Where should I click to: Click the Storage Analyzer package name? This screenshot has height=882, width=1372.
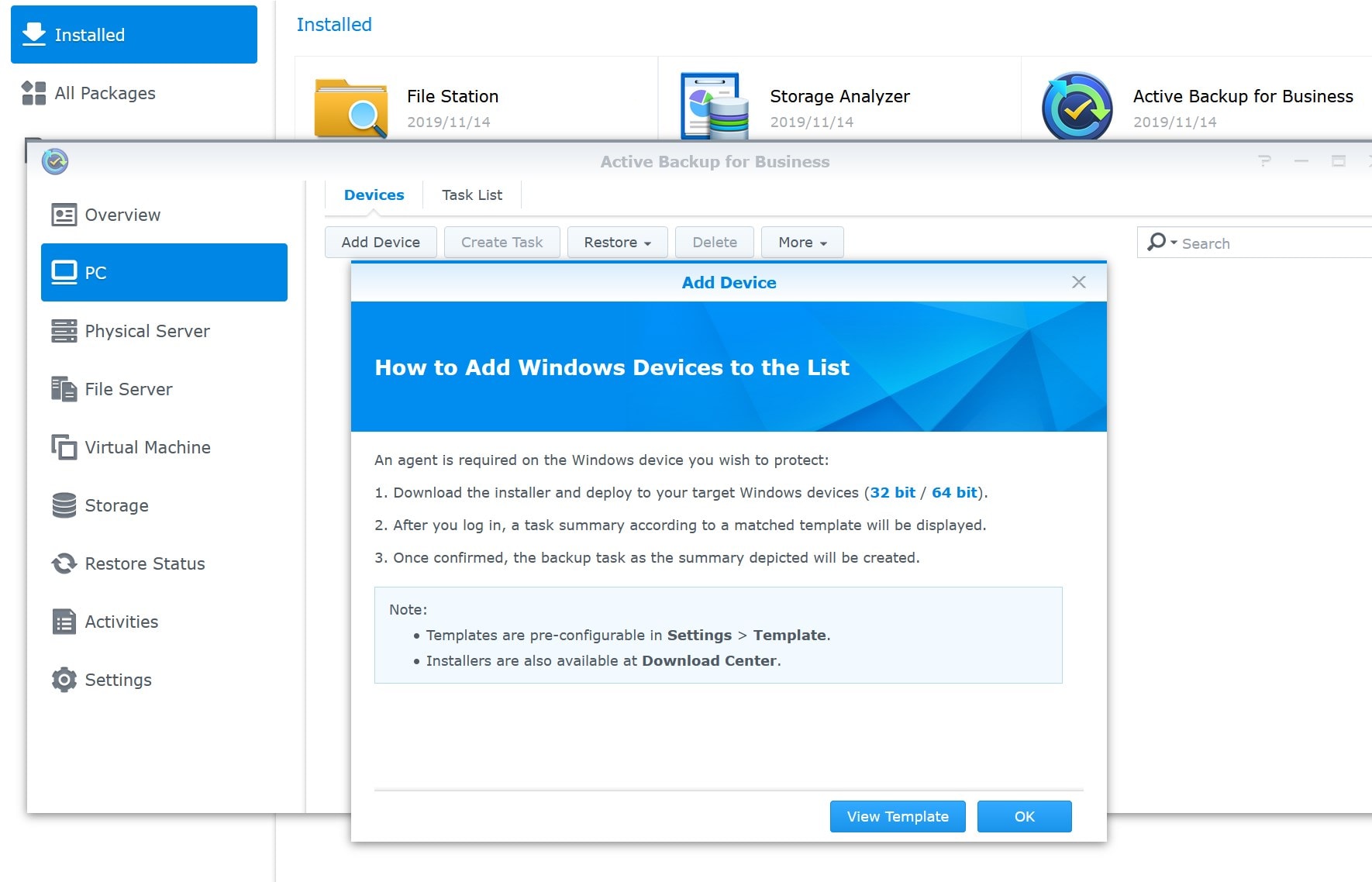pyautogui.click(x=839, y=96)
